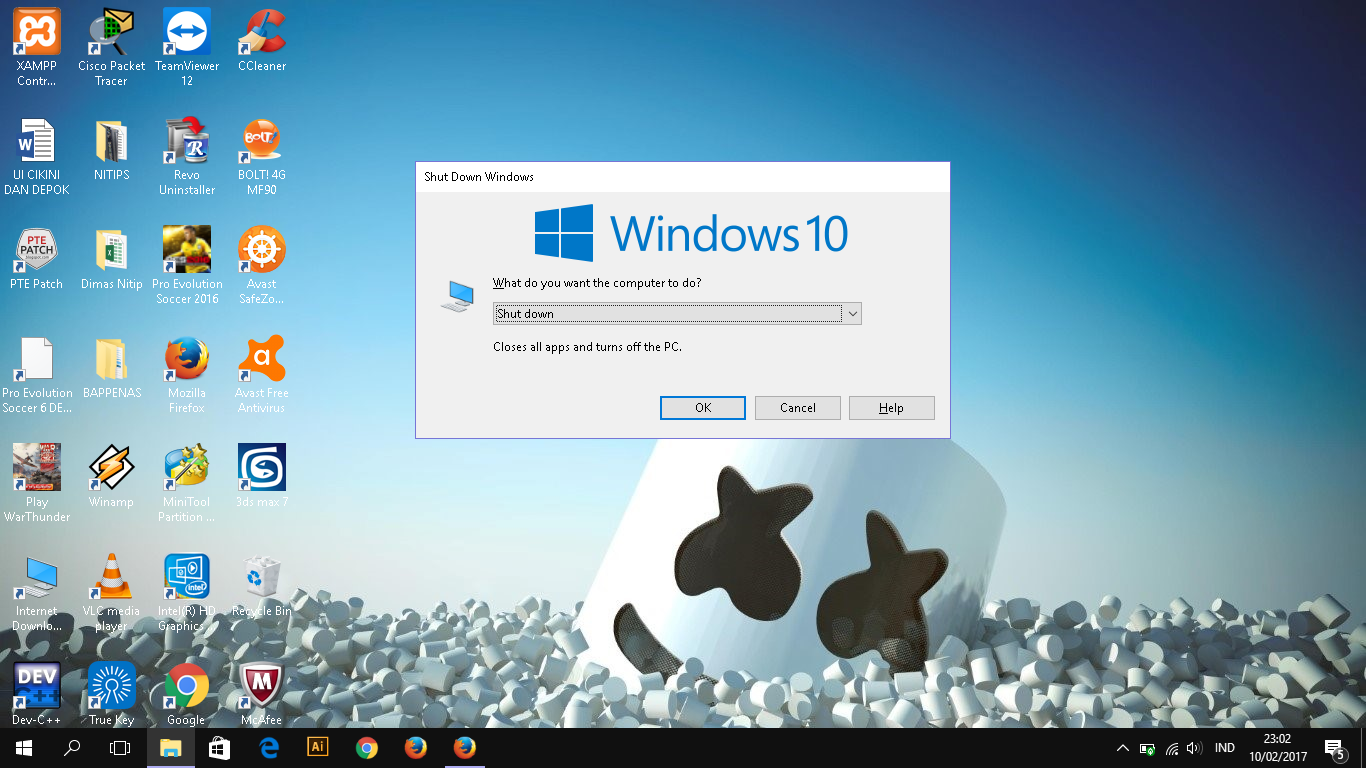The image size is (1366, 768).
Task: Select the UI CIKINI DAN DEPOK document
Action: tap(37, 157)
